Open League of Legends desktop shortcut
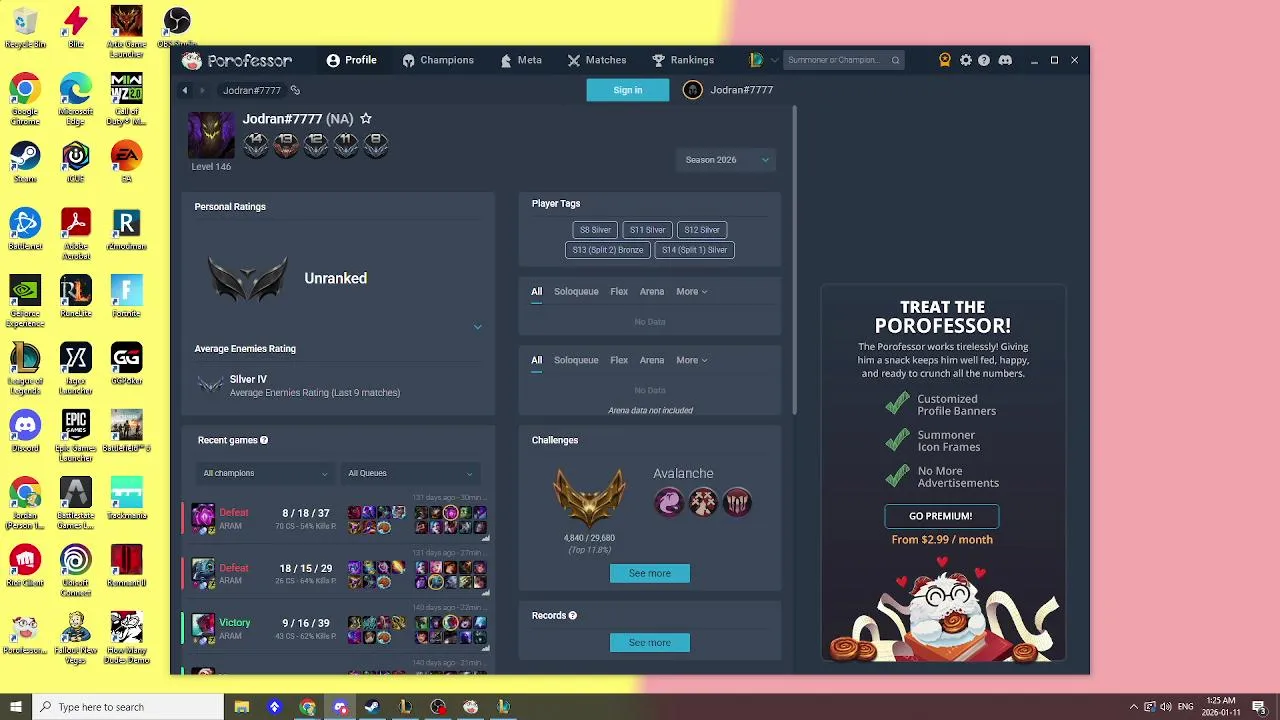The height and width of the screenshot is (720, 1280). tap(25, 364)
